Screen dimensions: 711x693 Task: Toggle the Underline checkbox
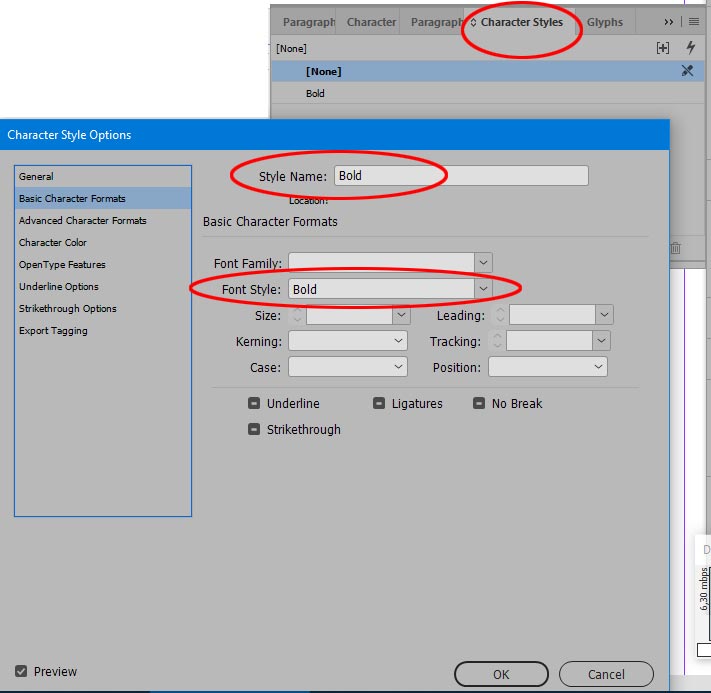[254, 403]
